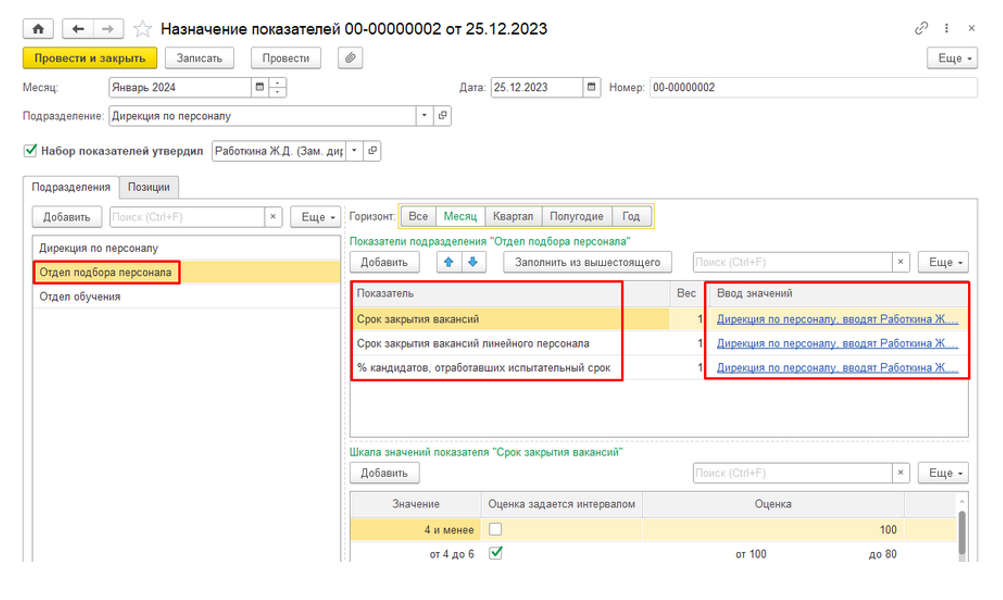Go back with the left arrow
Image resolution: width=1003 pixels, height=600 pixels.
(77, 29)
